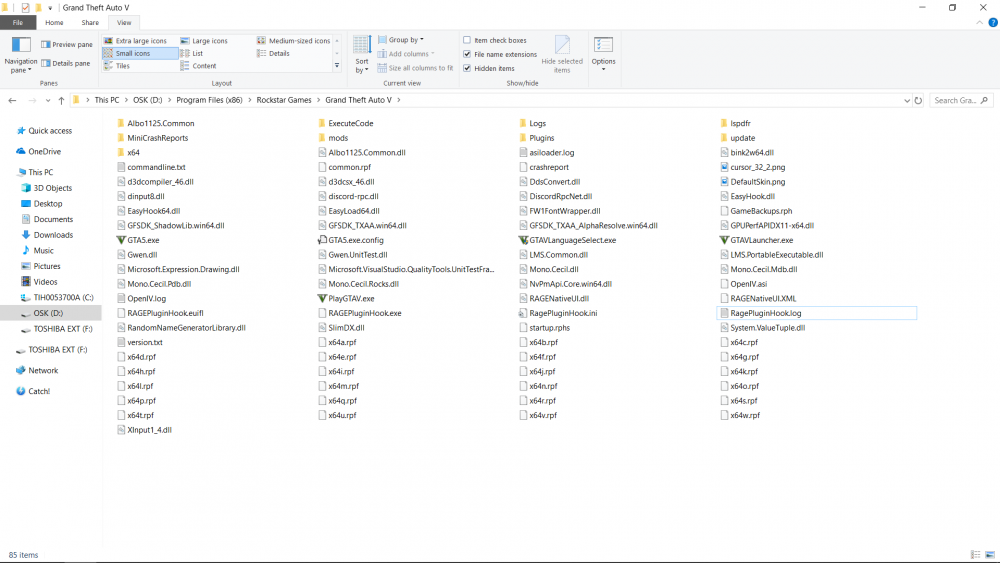Select GTAVLauncher.exe file
Image resolution: width=1000 pixels, height=563 pixels.
[x=756, y=240]
